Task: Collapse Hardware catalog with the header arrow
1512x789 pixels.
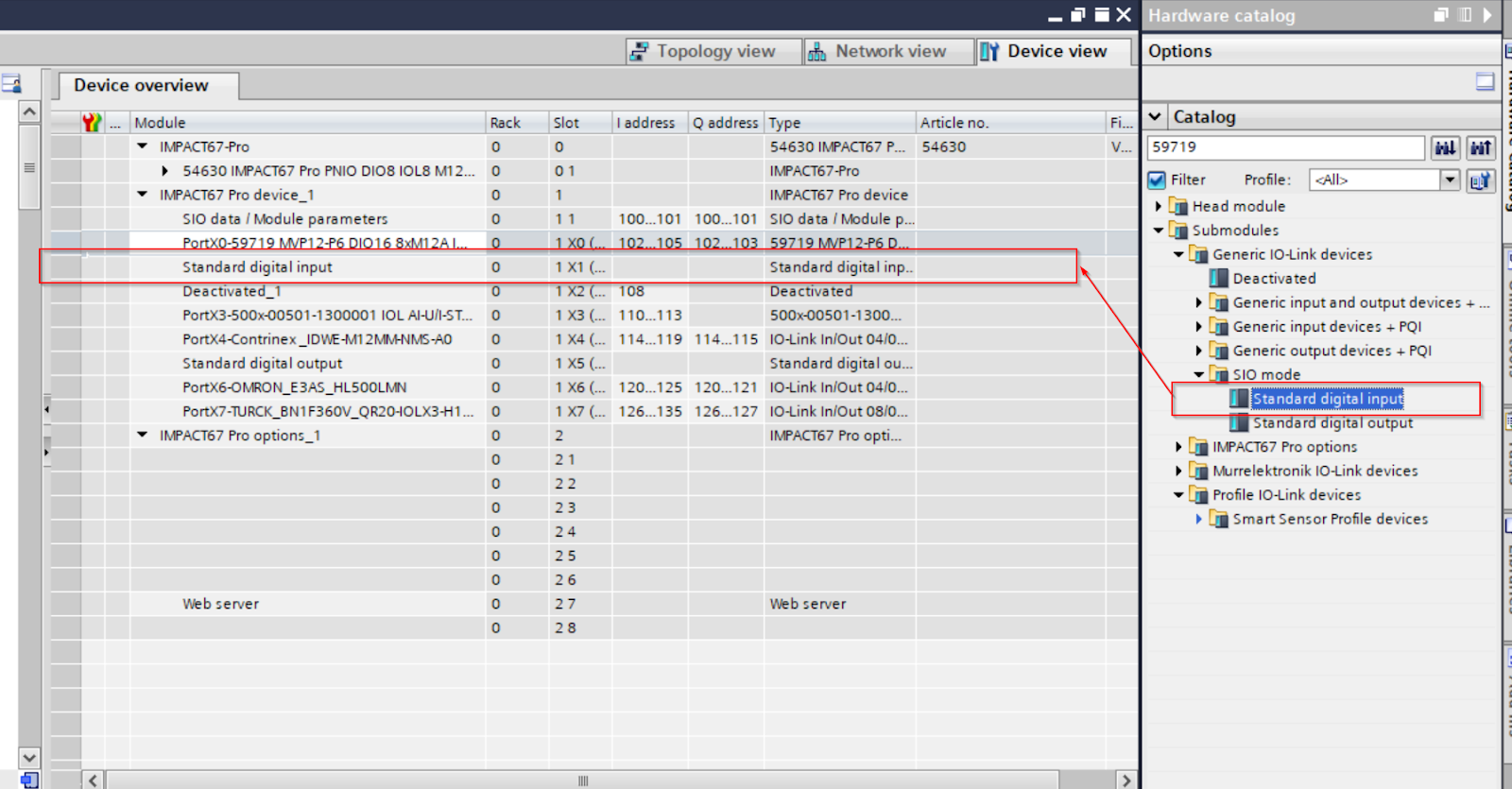Action: tap(1487, 15)
